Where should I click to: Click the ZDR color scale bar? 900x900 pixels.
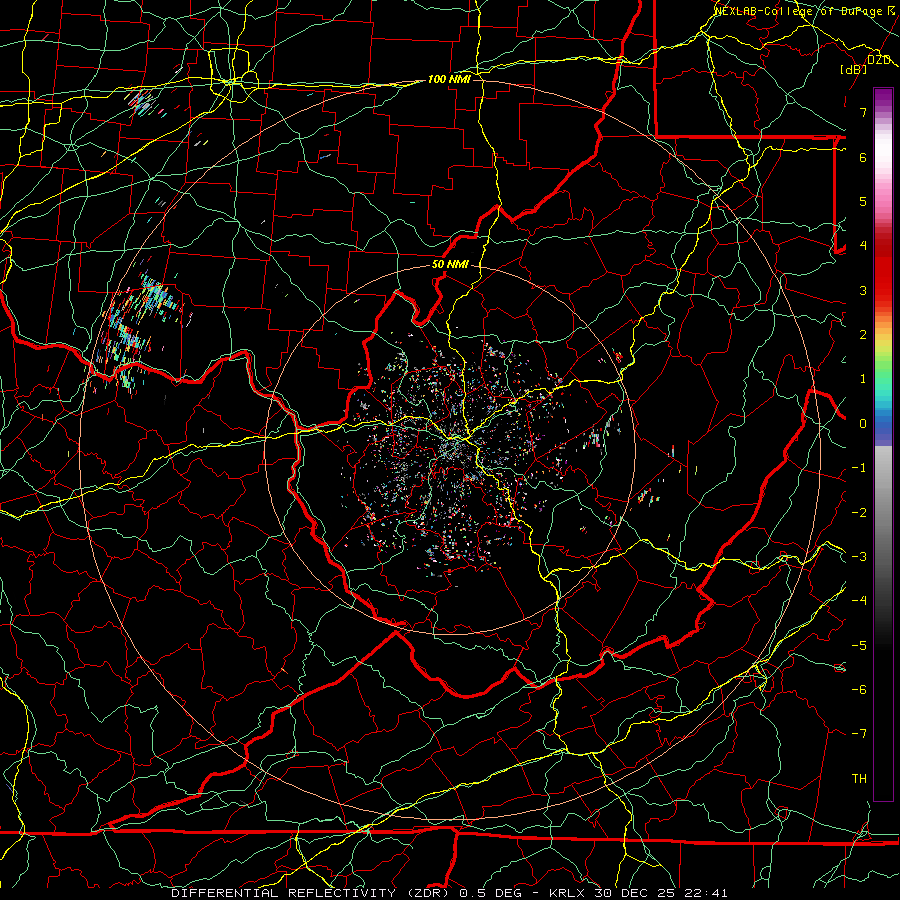[x=883, y=444]
